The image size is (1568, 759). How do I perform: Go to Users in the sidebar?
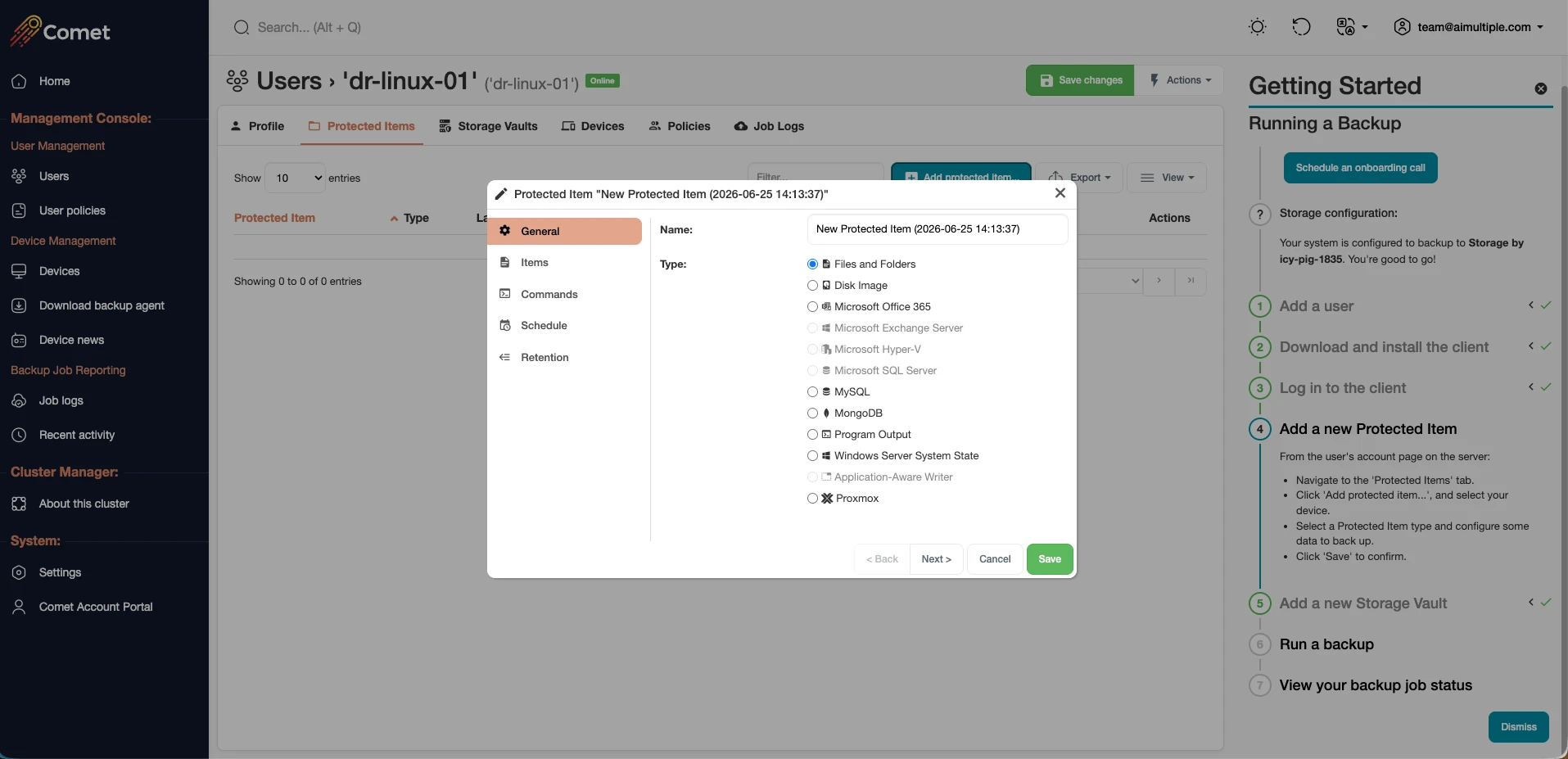coord(54,176)
